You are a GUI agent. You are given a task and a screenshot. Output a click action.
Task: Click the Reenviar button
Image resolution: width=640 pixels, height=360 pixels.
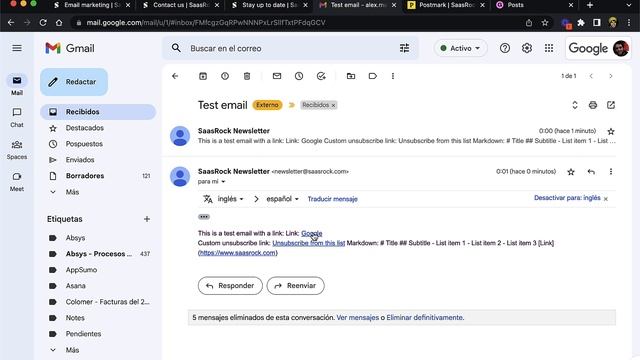296,286
